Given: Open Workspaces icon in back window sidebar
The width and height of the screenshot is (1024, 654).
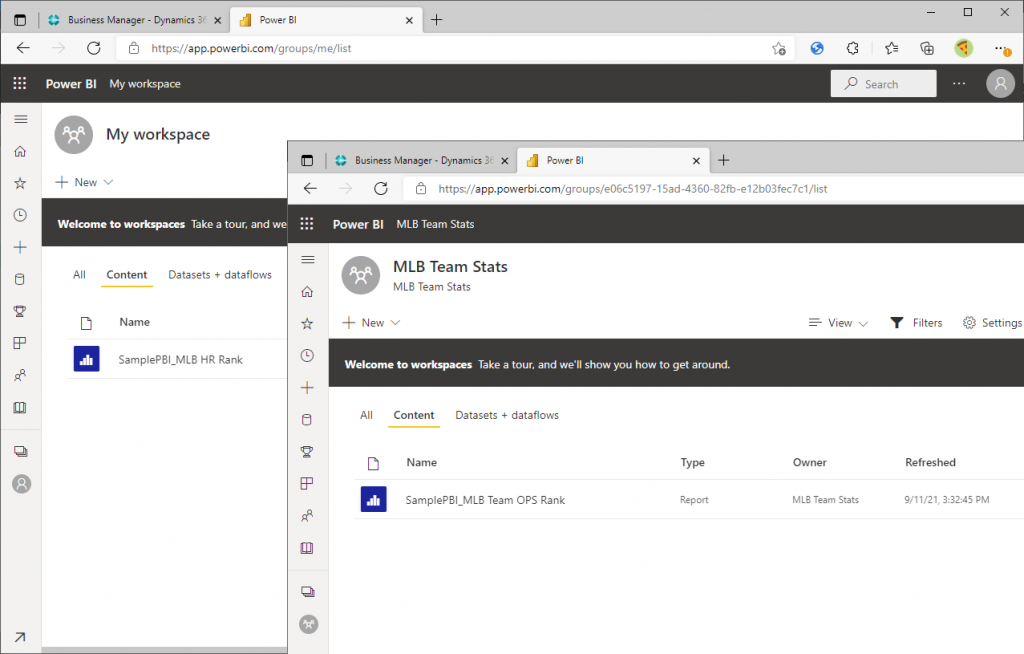Looking at the screenshot, I should tap(21, 451).
